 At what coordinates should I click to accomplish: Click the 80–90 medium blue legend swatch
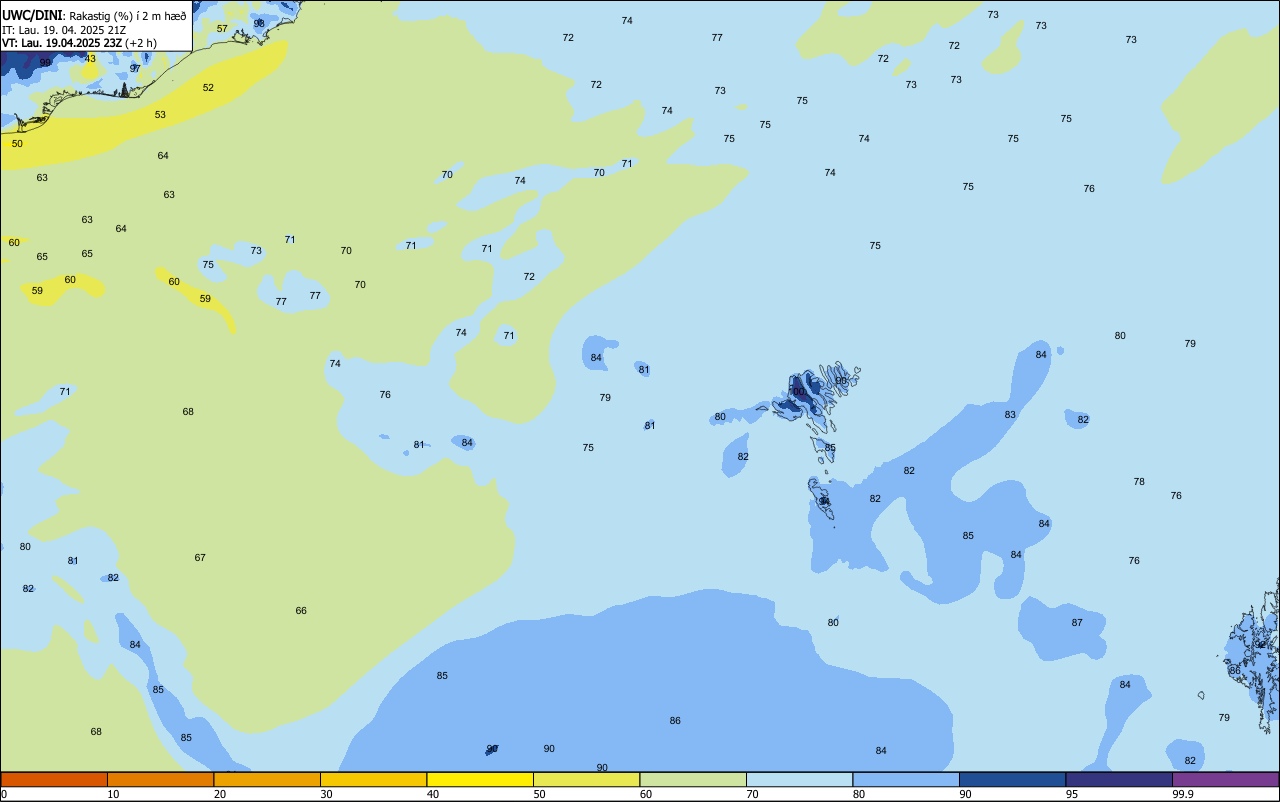coord(906,779)
